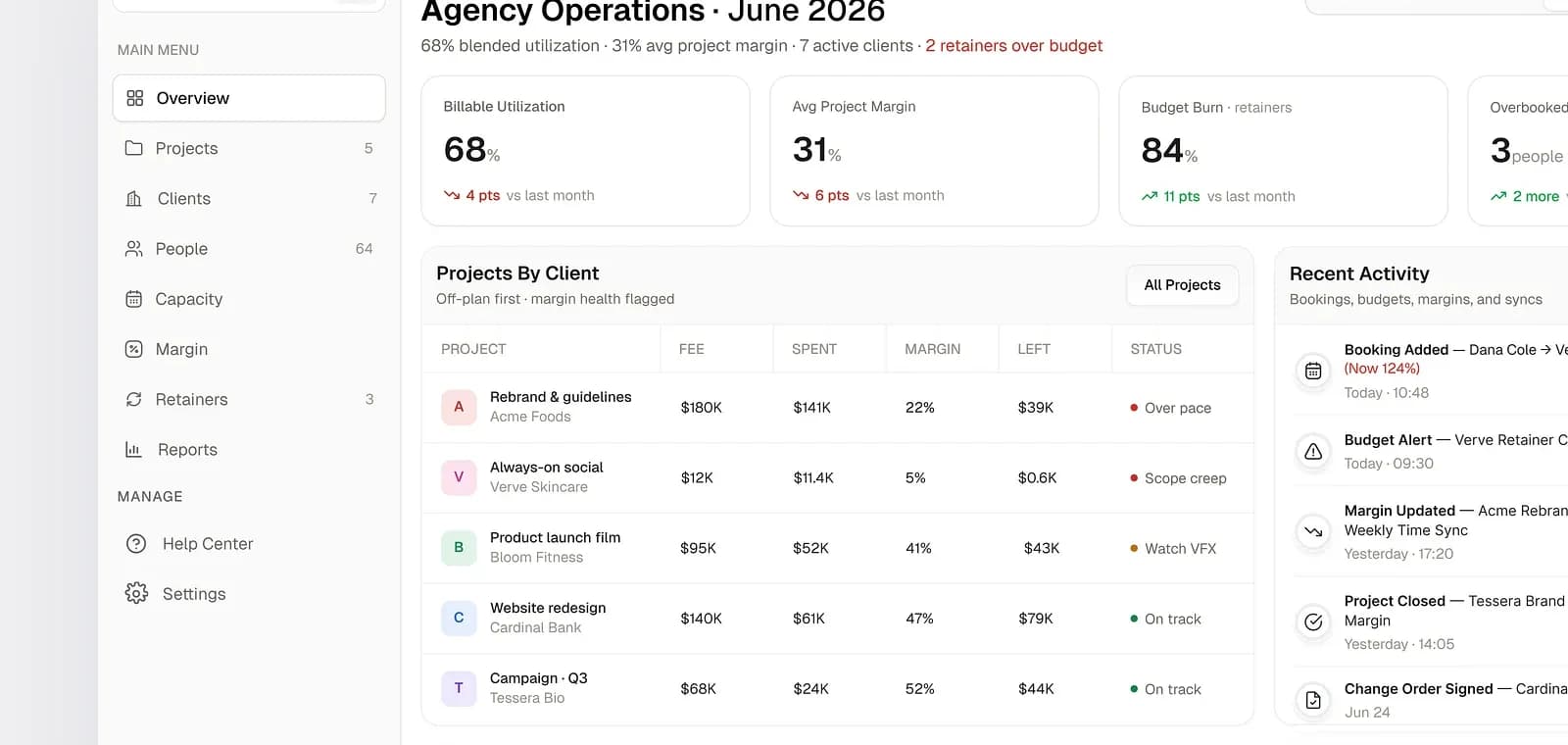Click the 'Watch VFX' status
Screen dimensions: 1568x745
1173,549
